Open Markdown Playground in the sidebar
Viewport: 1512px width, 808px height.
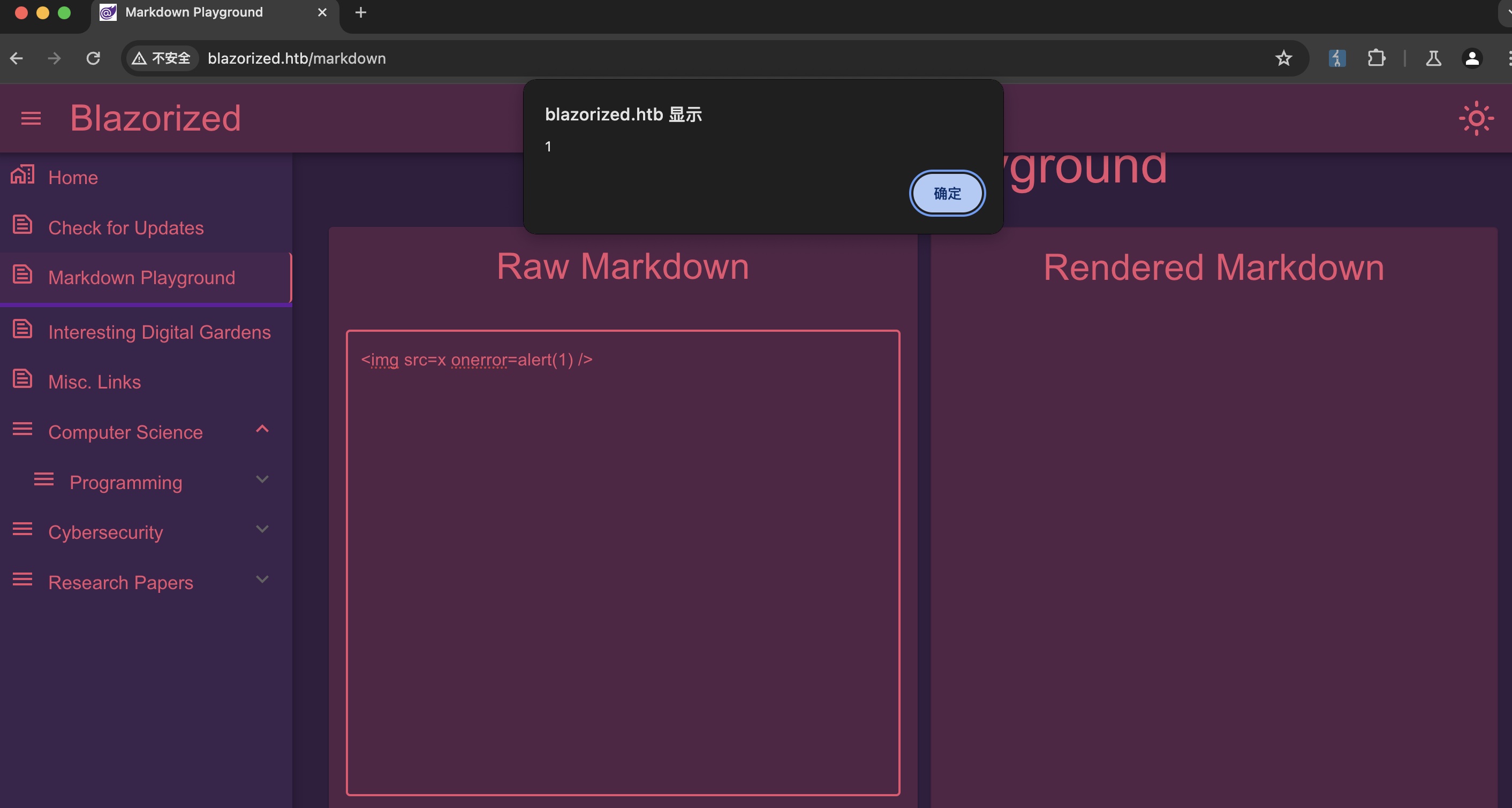(141, 278)
